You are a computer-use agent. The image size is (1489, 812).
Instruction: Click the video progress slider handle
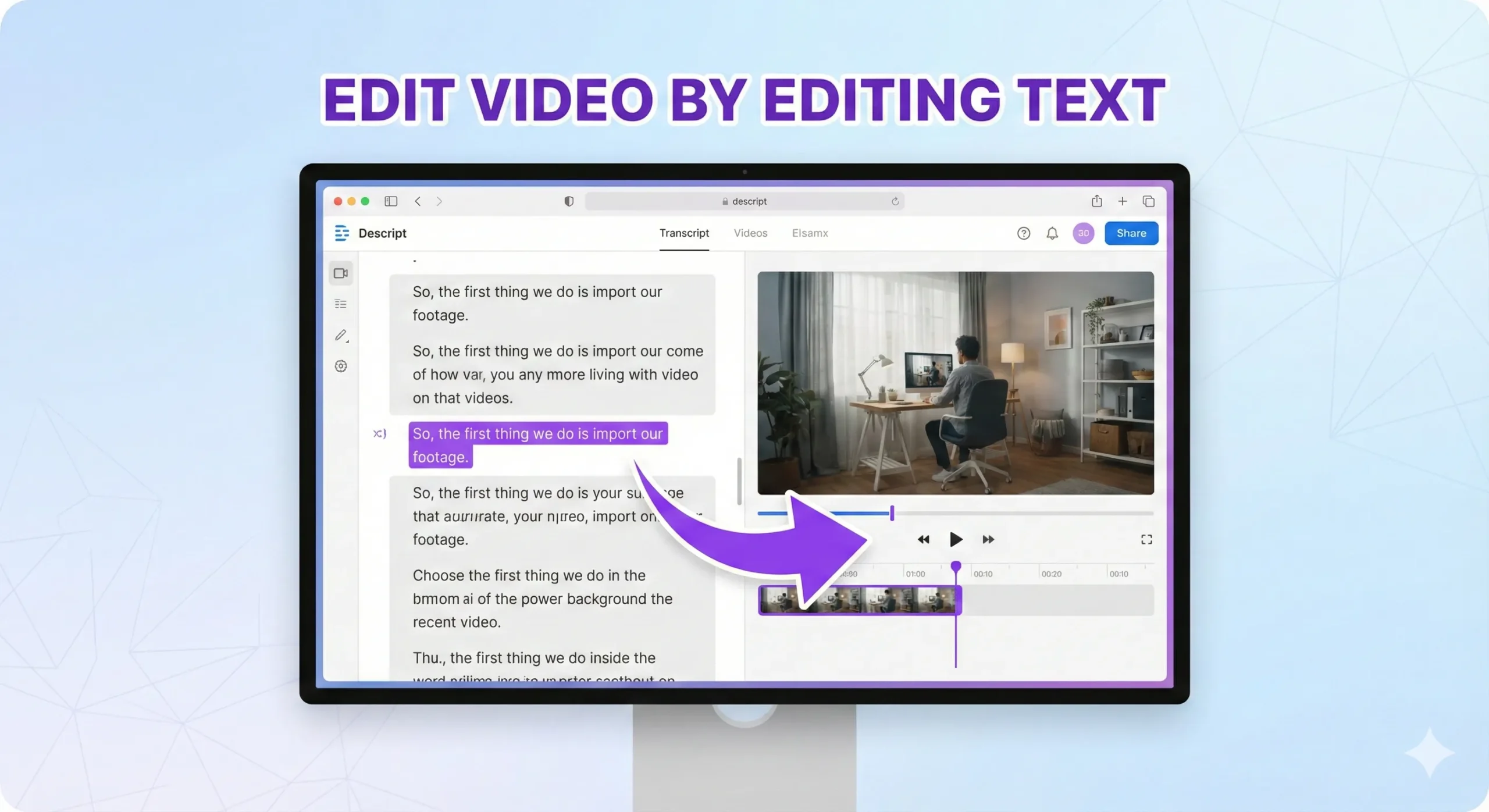(892, 513)
